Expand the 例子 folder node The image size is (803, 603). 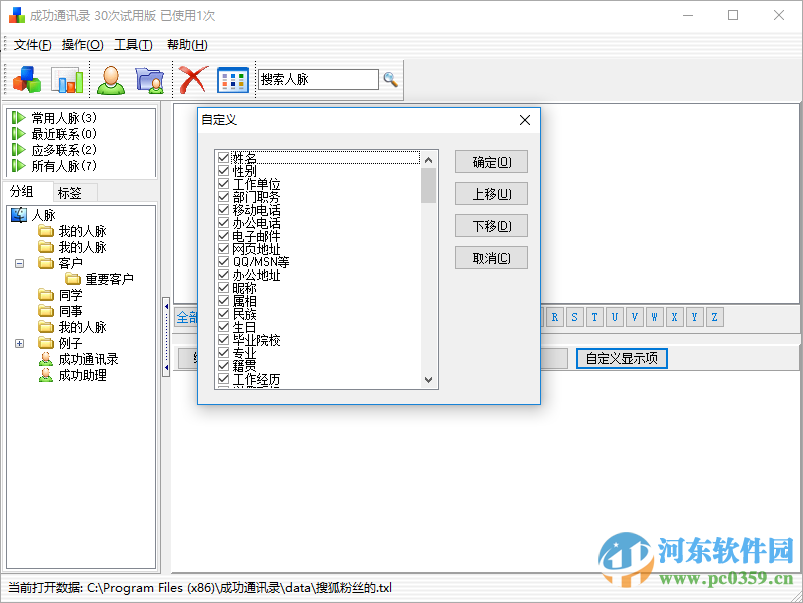19,343
